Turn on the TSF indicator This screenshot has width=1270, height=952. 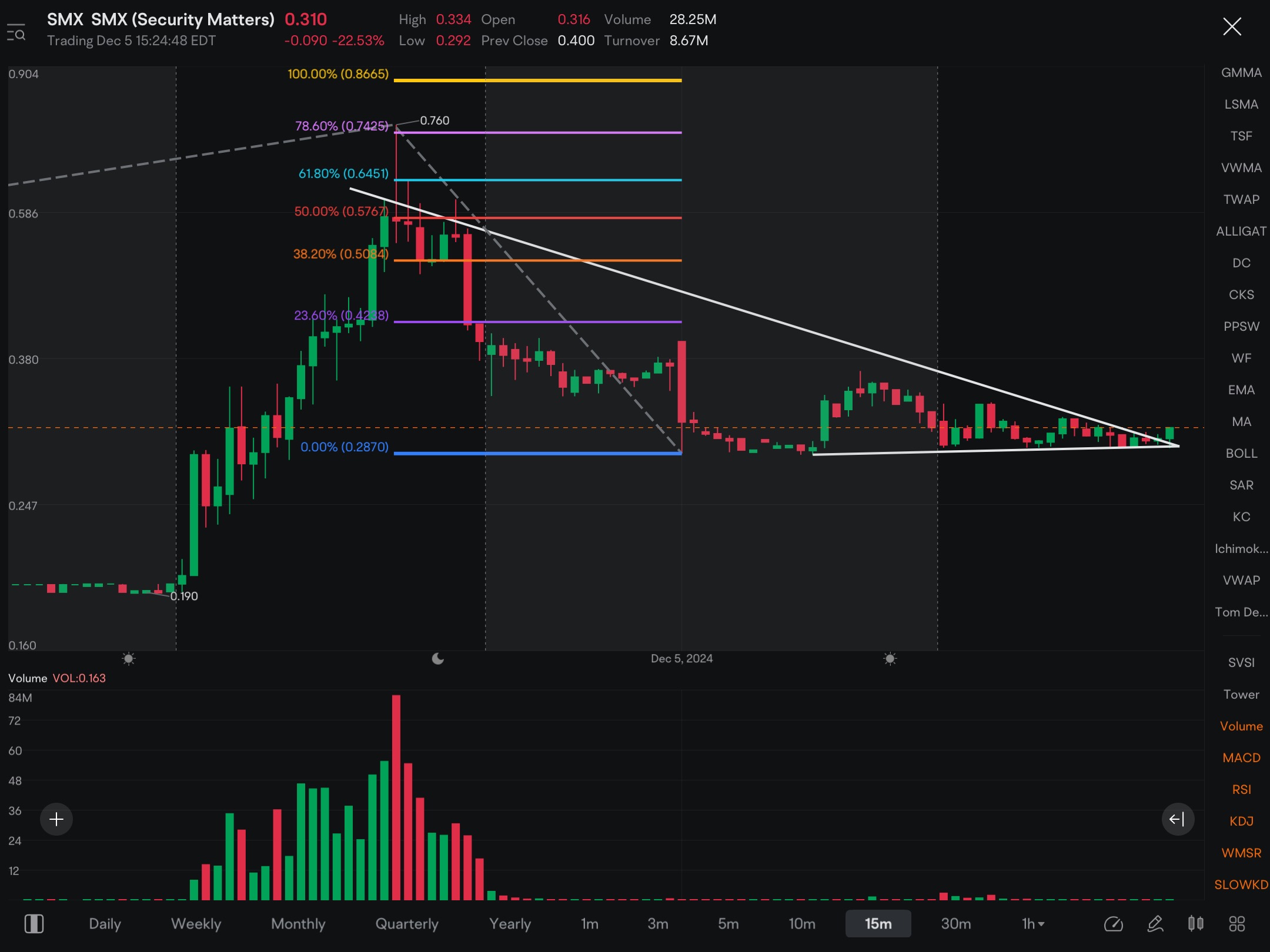pyautogui.click(x=1241, y=136)
